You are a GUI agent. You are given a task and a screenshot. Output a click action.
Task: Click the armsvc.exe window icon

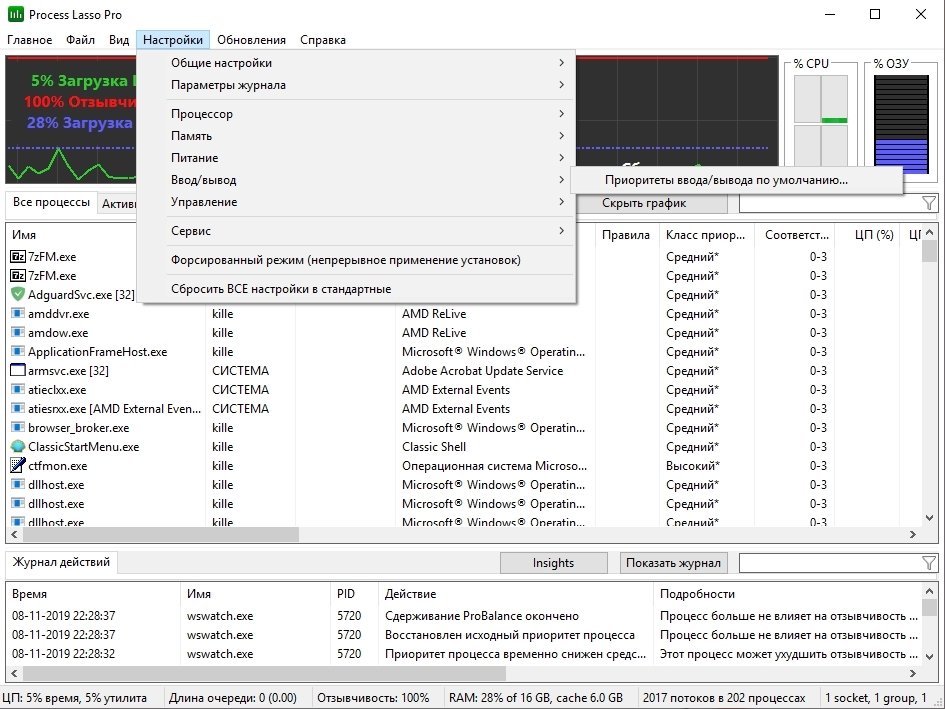point(18,371)
